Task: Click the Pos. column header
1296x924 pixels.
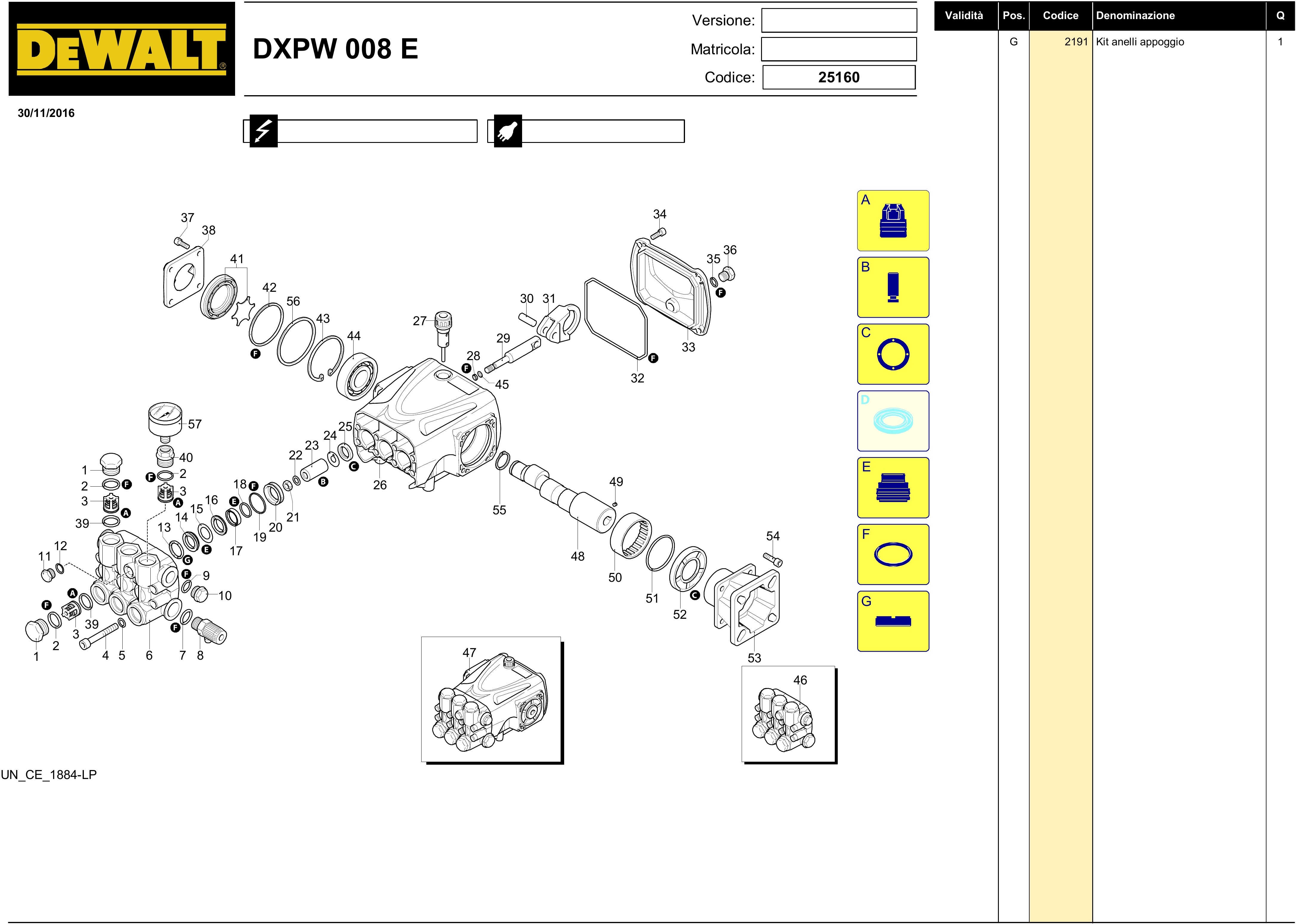Action: click(1014, 16)
